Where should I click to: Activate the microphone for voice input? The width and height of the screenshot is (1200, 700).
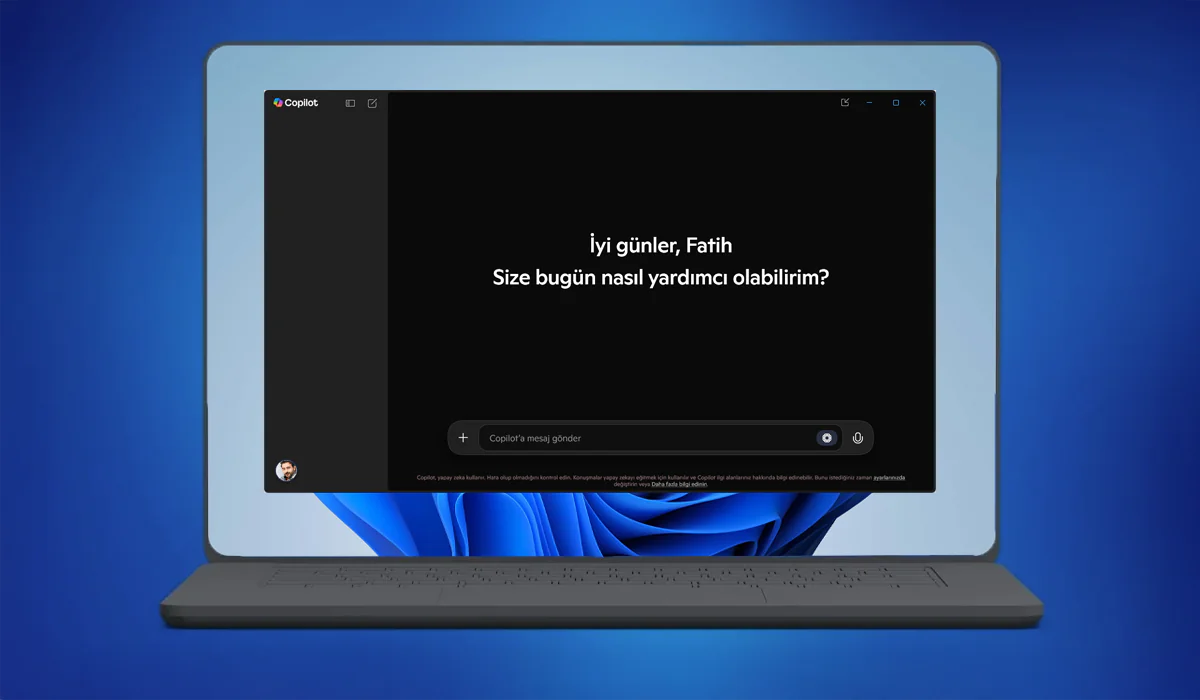[x=857, y=438]
